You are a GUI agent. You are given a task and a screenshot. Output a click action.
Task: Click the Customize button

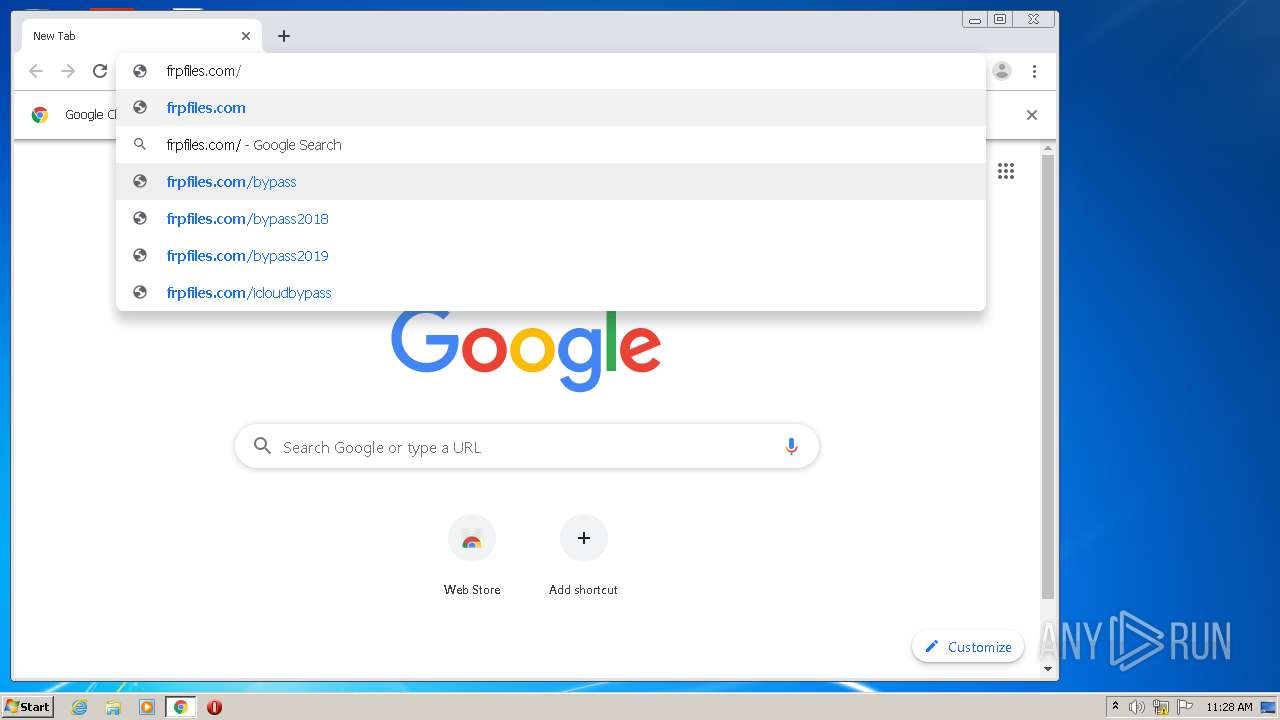968,647
